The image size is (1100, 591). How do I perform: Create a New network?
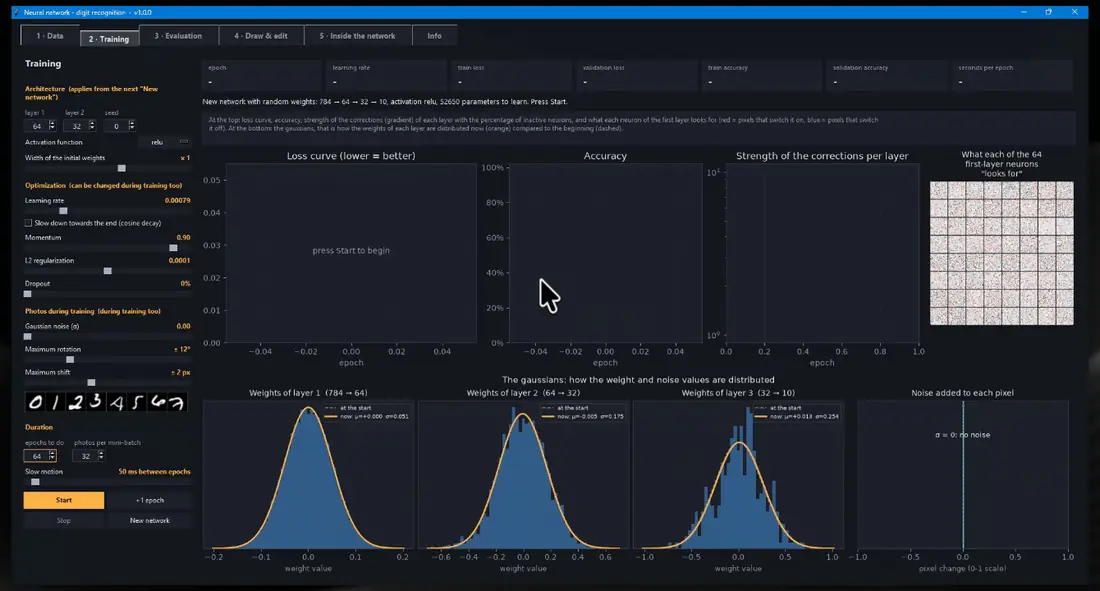(149, 520)
